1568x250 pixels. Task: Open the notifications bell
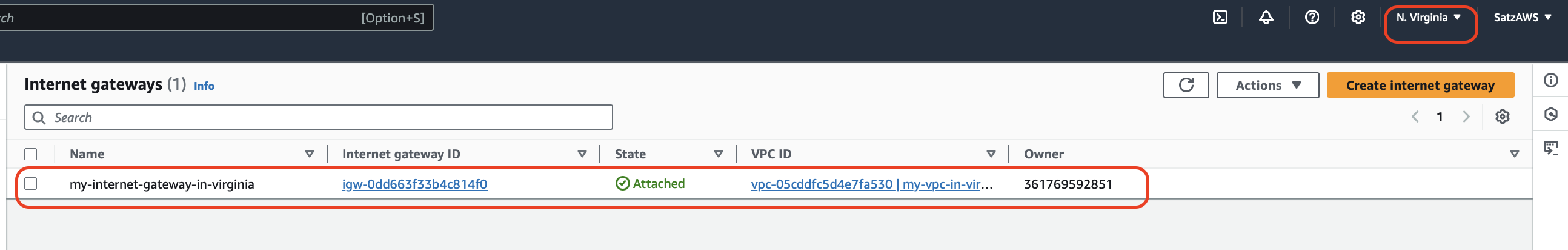(1266, 18)
